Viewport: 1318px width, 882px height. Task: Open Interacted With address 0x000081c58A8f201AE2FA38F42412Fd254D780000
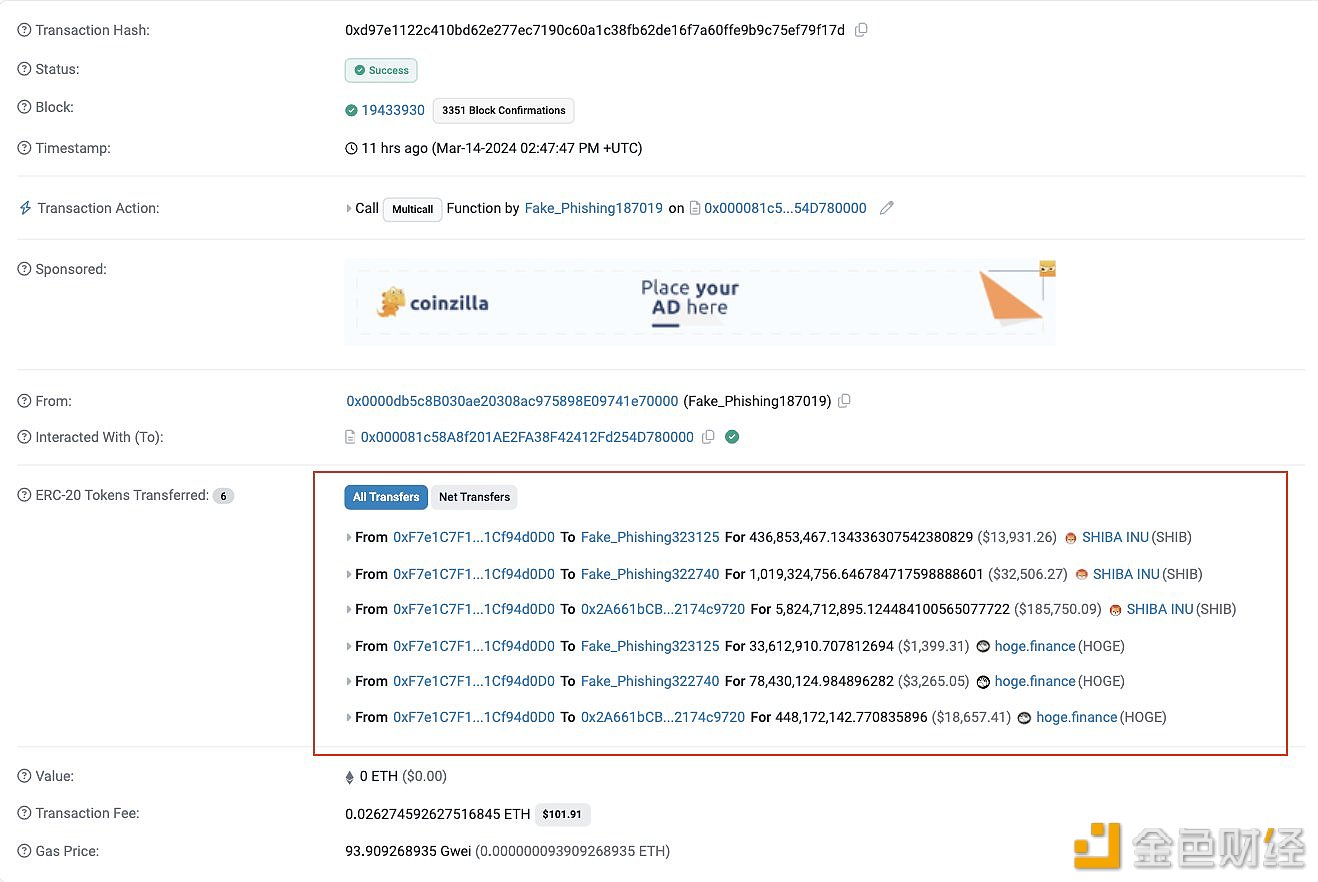(527, 437)
